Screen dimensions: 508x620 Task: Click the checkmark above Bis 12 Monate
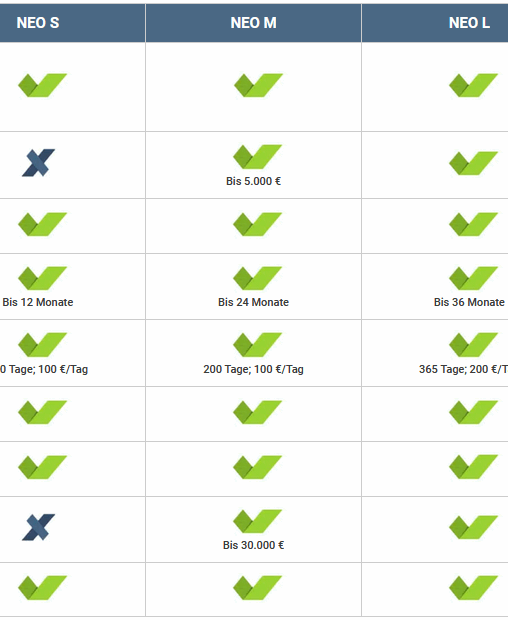[x=42, y=278]
